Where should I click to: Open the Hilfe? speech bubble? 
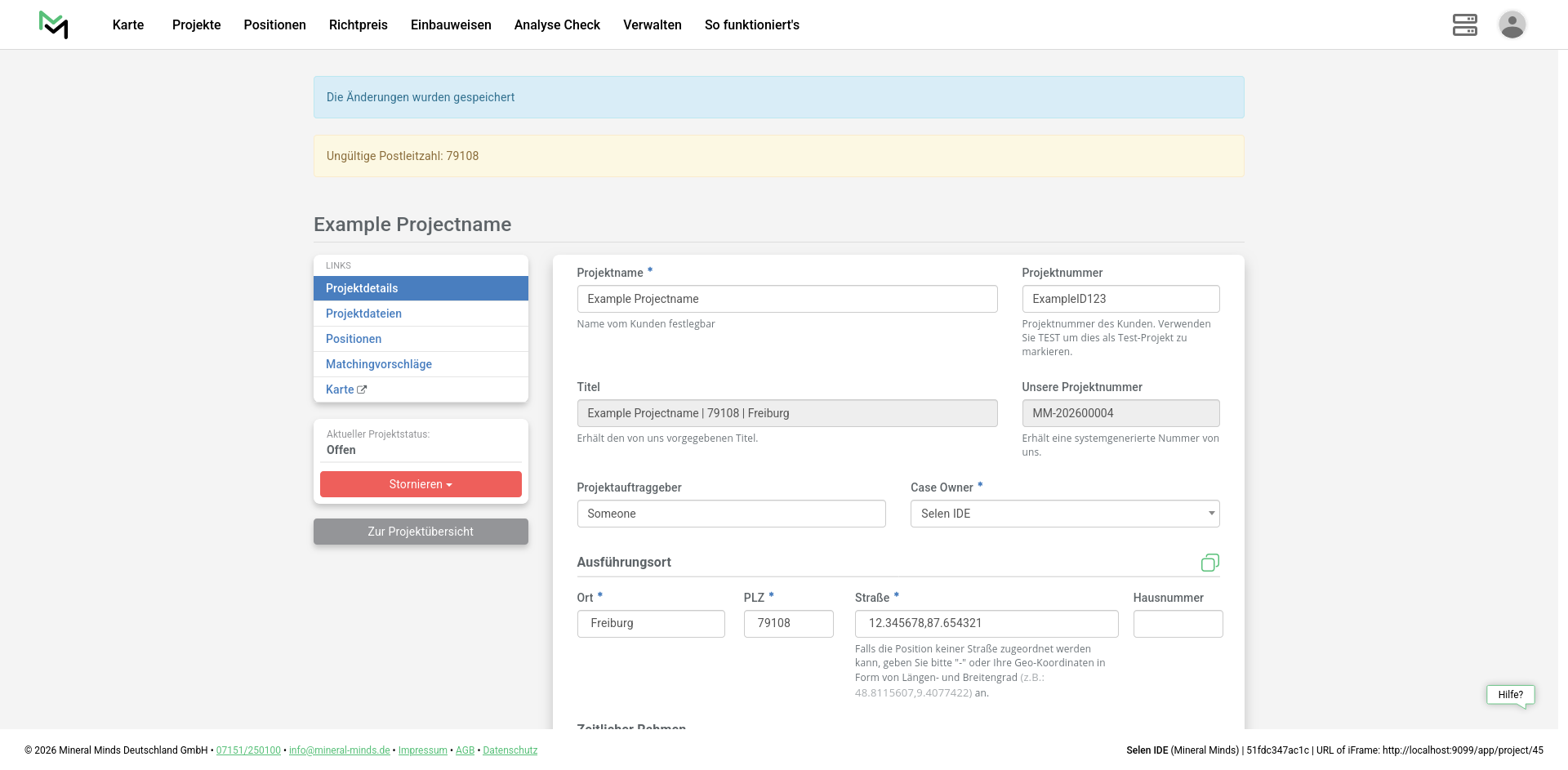1510,695
